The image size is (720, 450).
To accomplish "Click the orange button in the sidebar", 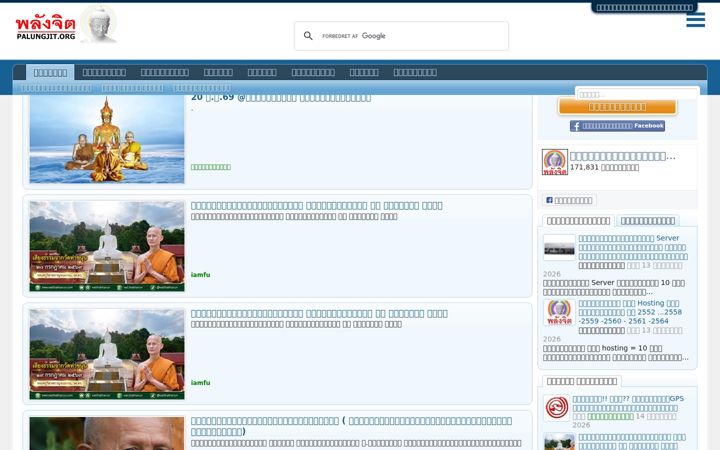I will point(617,107).
